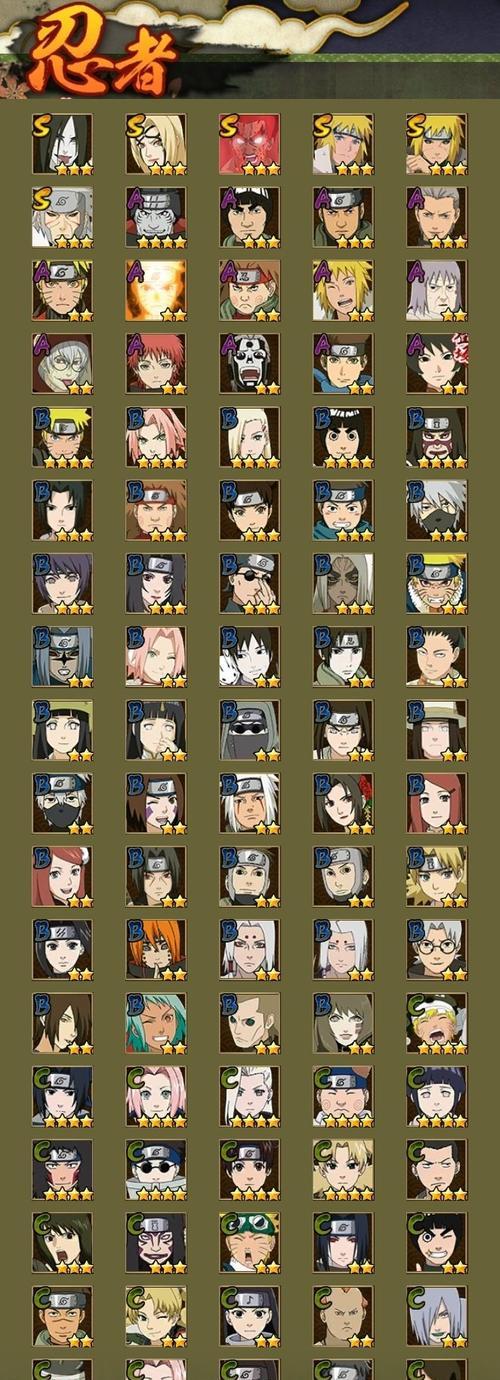This screenshot has width=500, height=1380.
Task: Select the red-haired A-rank Sasori
Action: [x=156, y=363]
